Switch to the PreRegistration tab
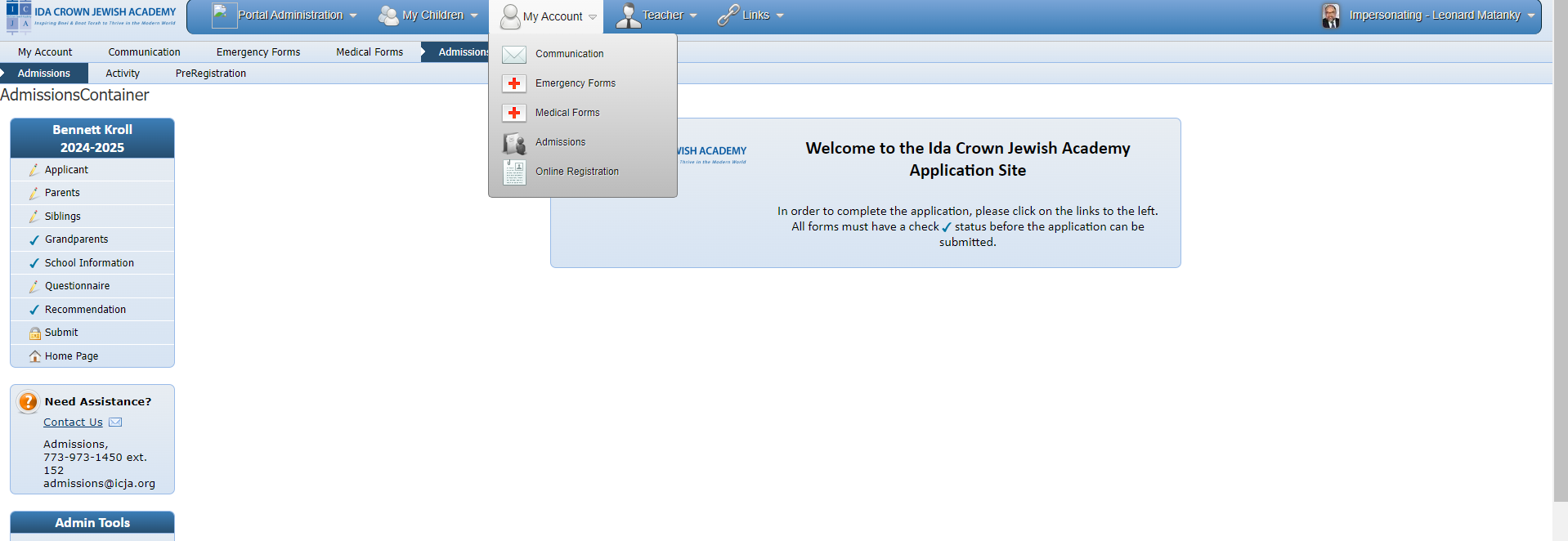 coord(211,74)
